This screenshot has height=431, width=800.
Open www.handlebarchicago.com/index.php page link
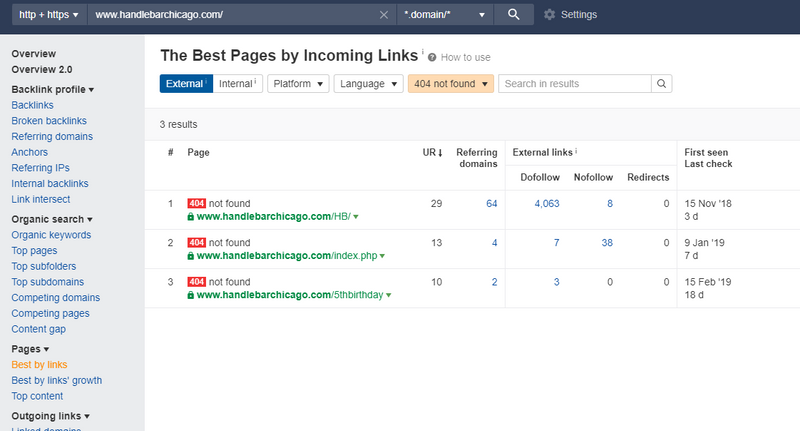point(287,256)
